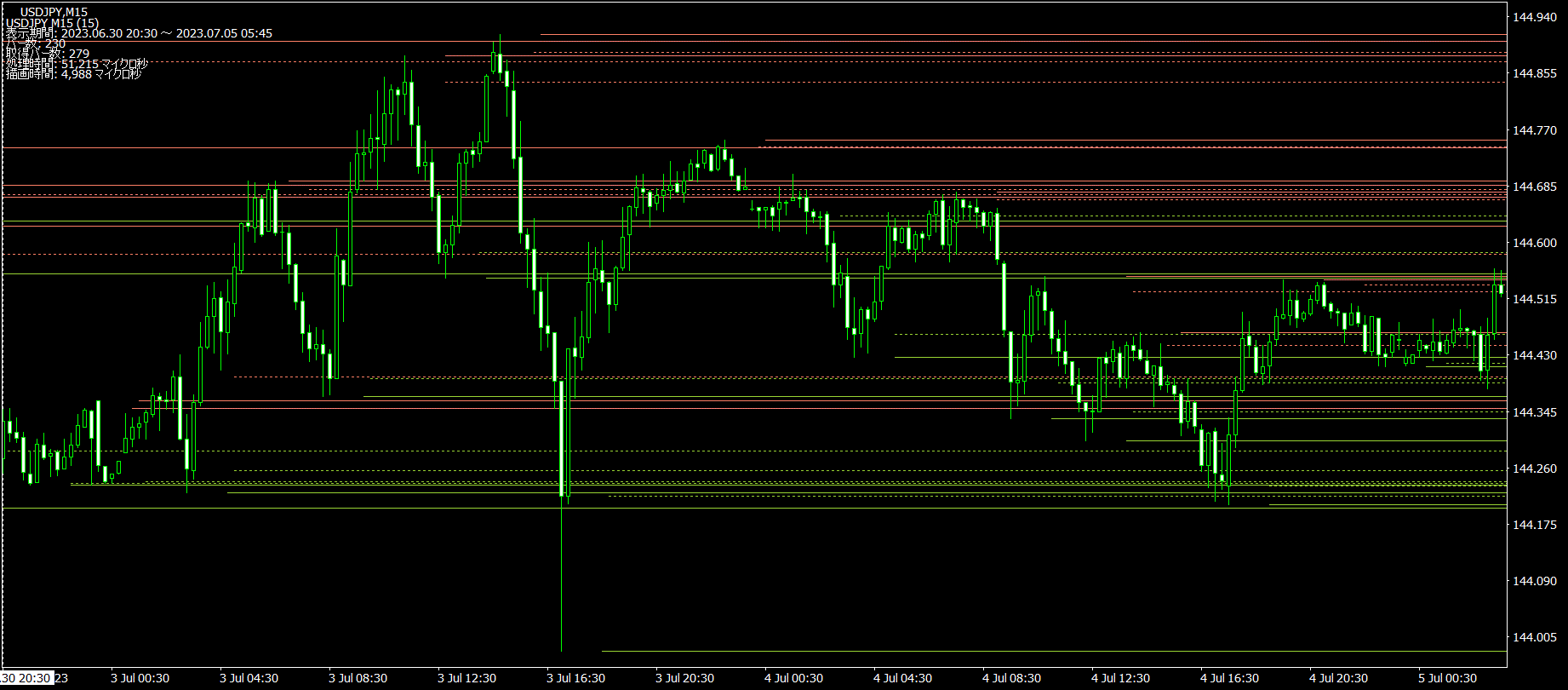Click the "4 Jul 20:30" time label

(1339, 679)
